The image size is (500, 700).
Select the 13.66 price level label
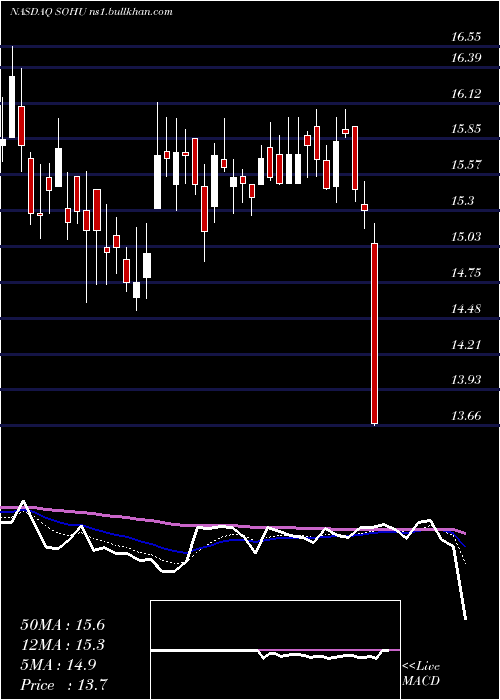tap(466, 416)
